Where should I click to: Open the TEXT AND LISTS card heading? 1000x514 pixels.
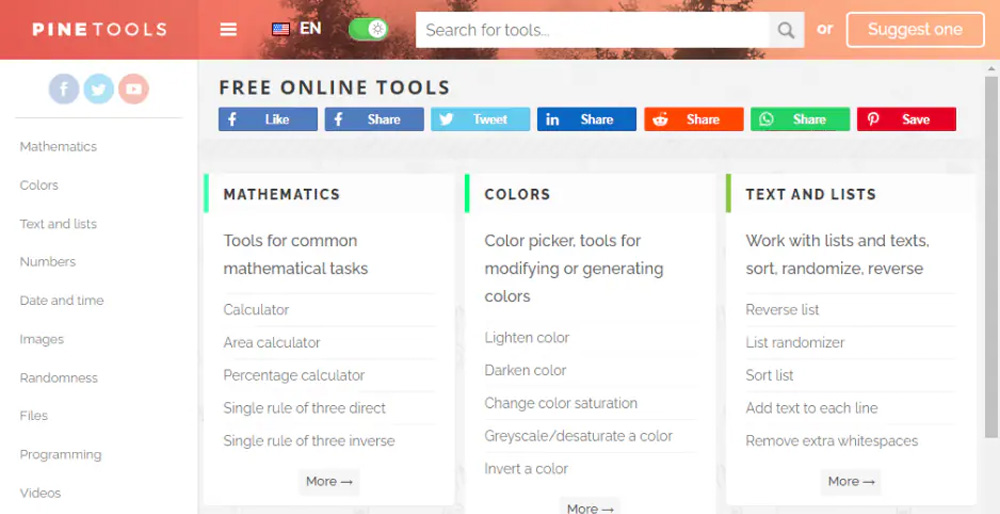(x=811, y=195)
